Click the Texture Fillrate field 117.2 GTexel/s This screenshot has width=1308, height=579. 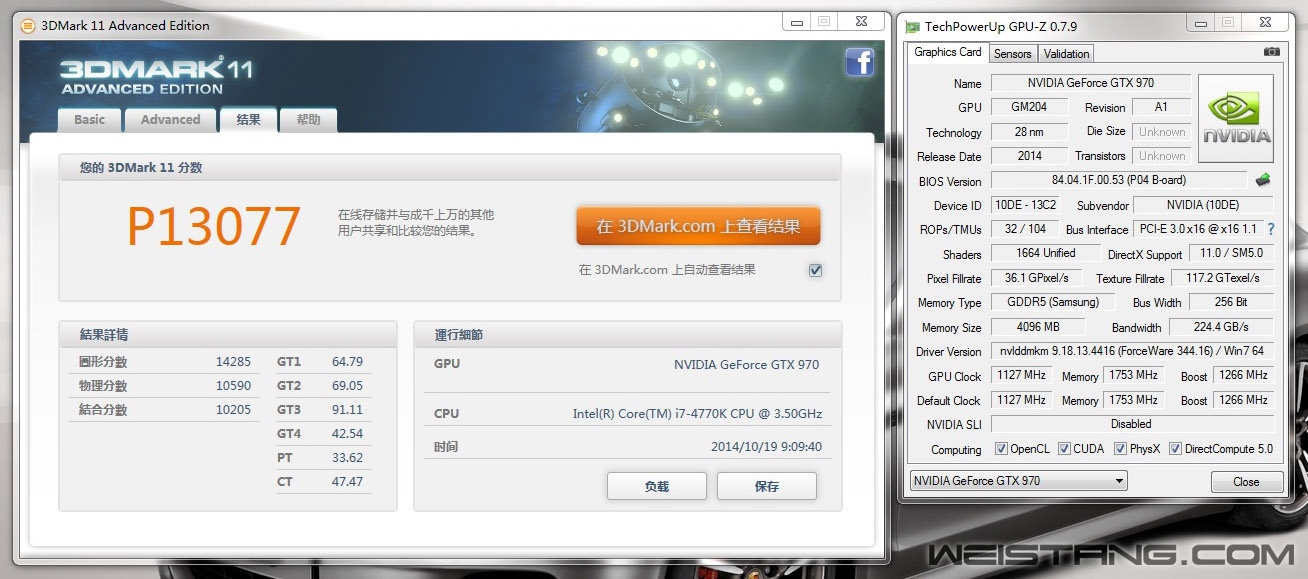[x=1221, y=278]
